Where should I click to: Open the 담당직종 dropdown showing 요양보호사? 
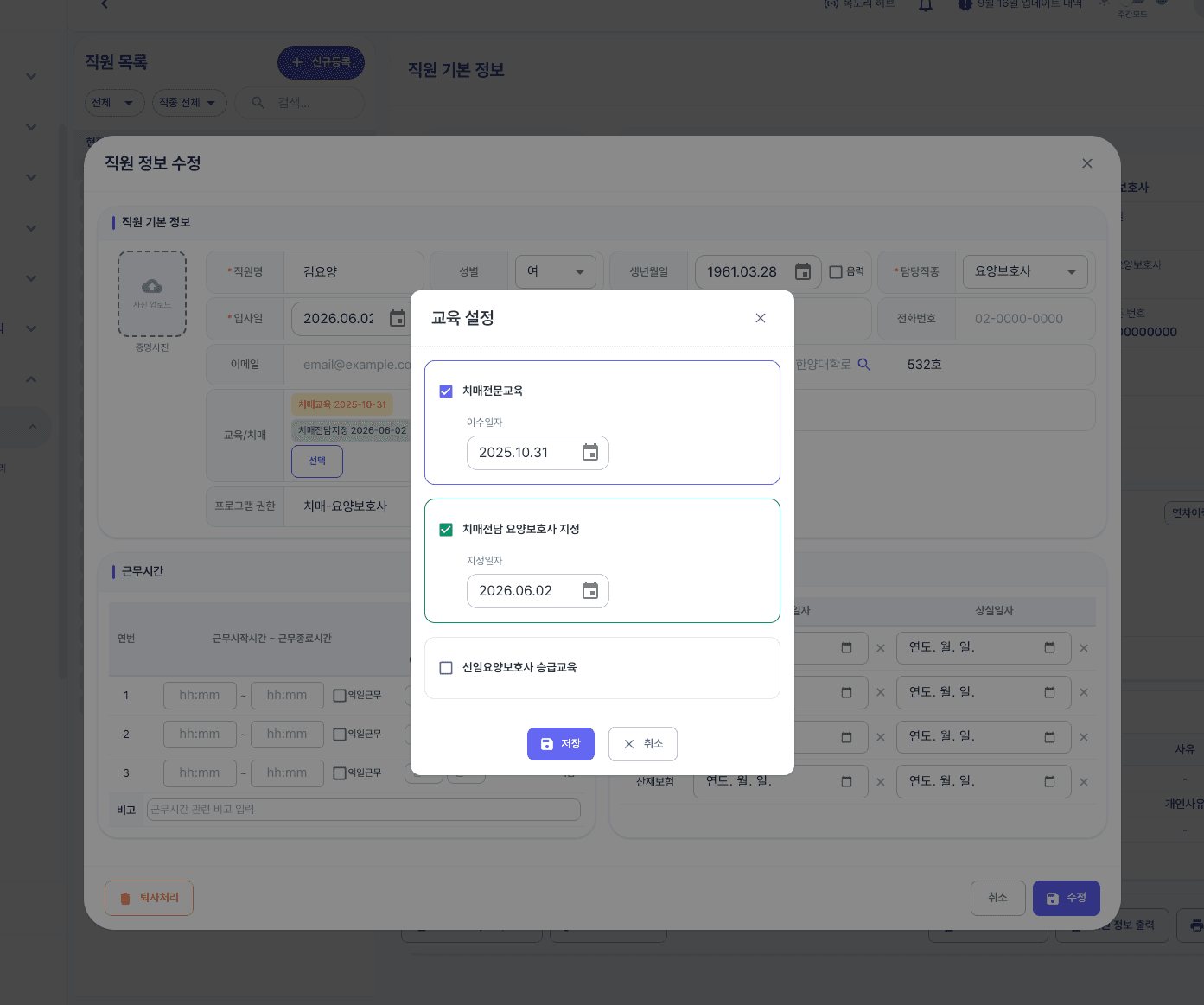(x=1026, y=272)
